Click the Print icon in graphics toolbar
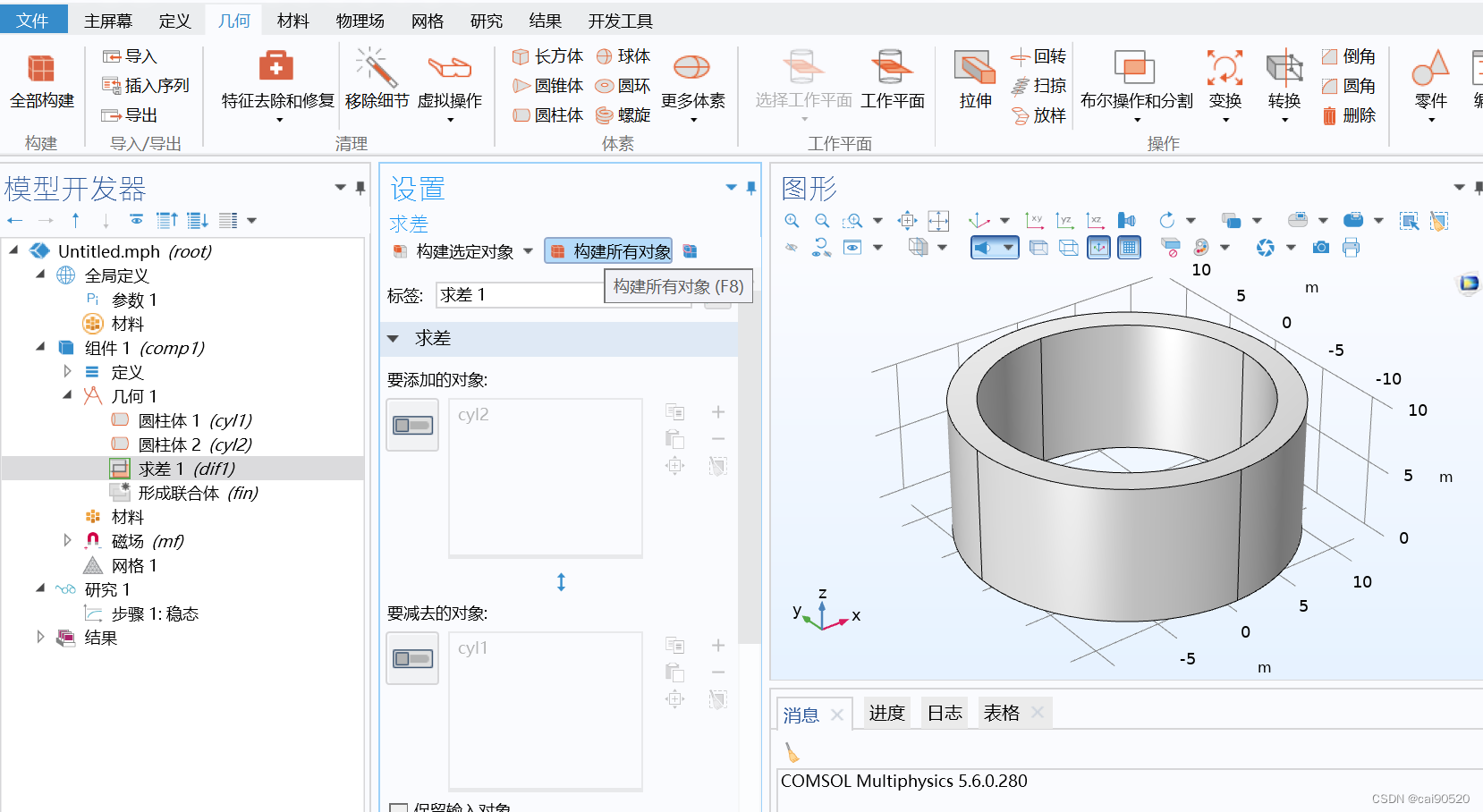The image size is (1483, 812). [x=1351, y=248]
